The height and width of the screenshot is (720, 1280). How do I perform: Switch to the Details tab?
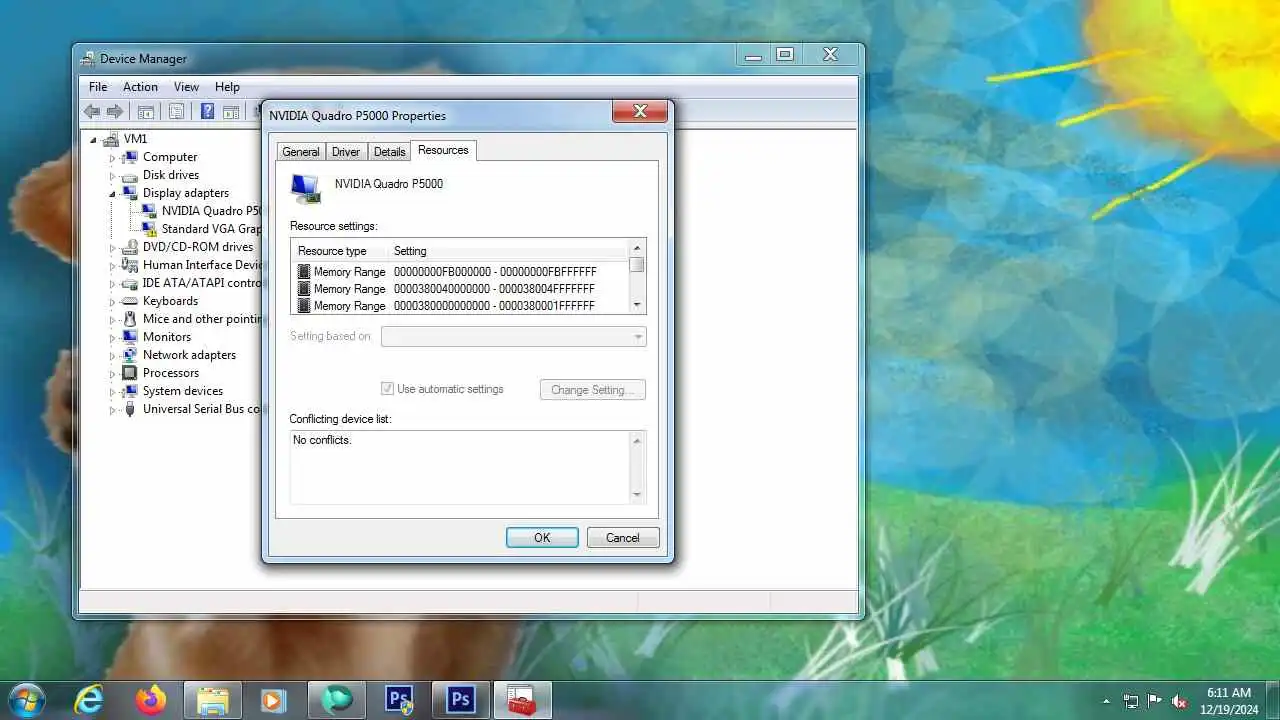tap(389, 152)
